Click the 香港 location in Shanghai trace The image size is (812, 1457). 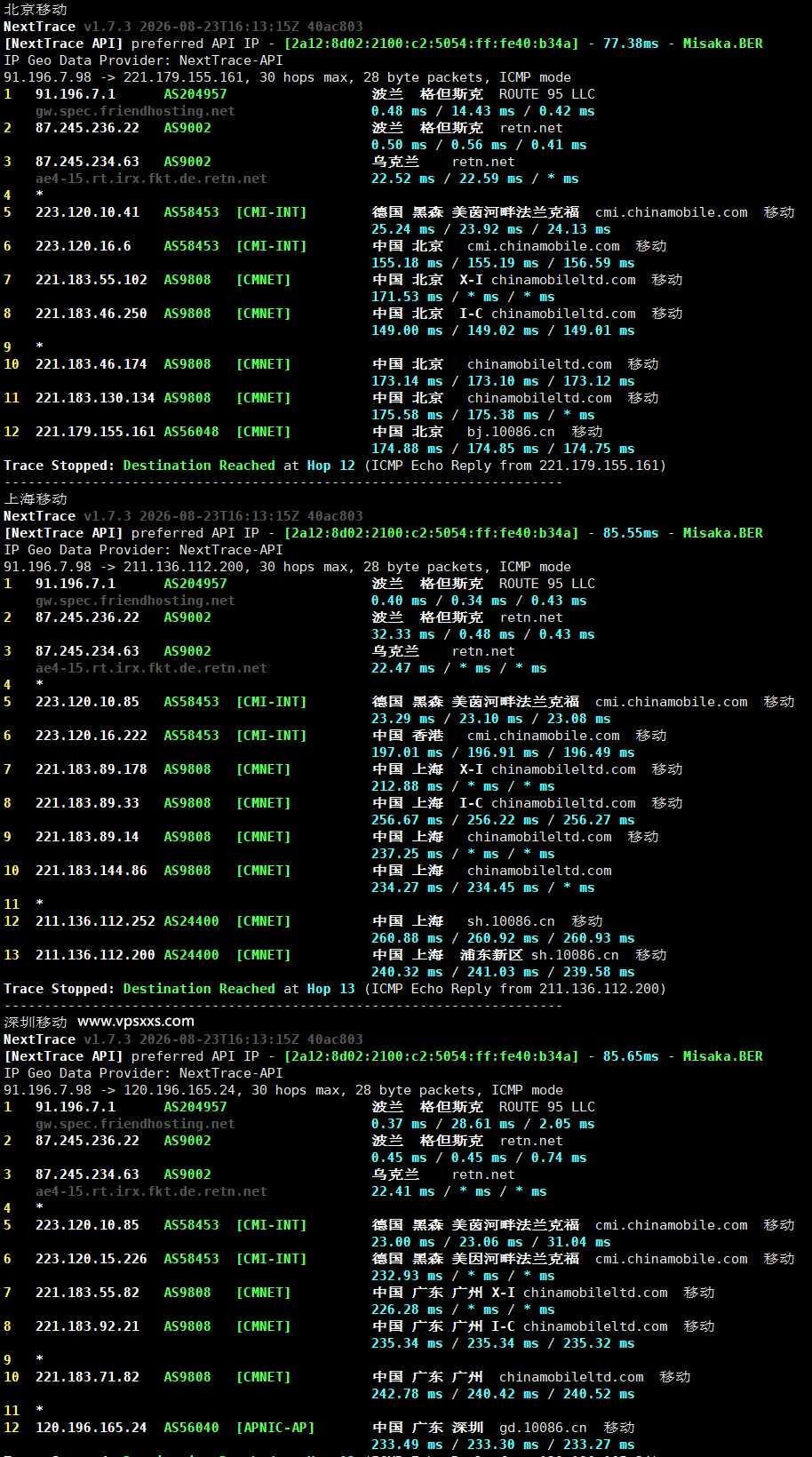[427, 735]
